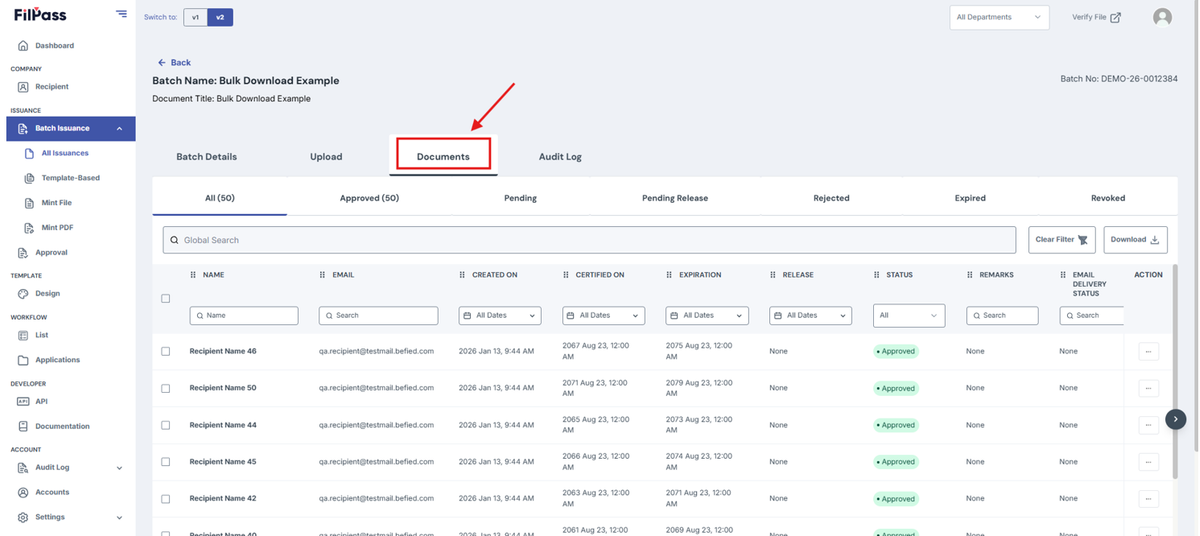Open the Design palette icon
Image resolution: width=1200 pixels, height=536 pixels.
(x=24, y=294)
